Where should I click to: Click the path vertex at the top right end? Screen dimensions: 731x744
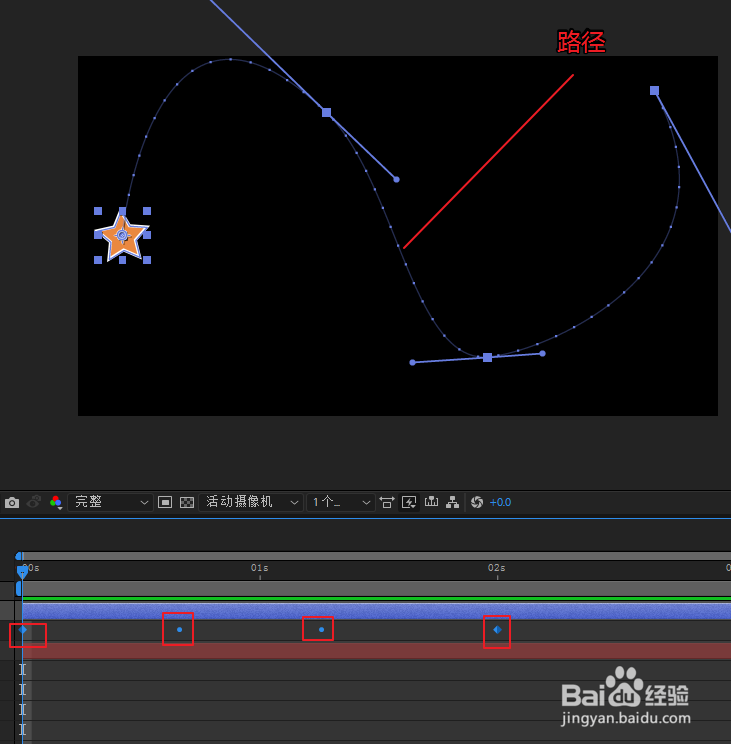point(654,91)
